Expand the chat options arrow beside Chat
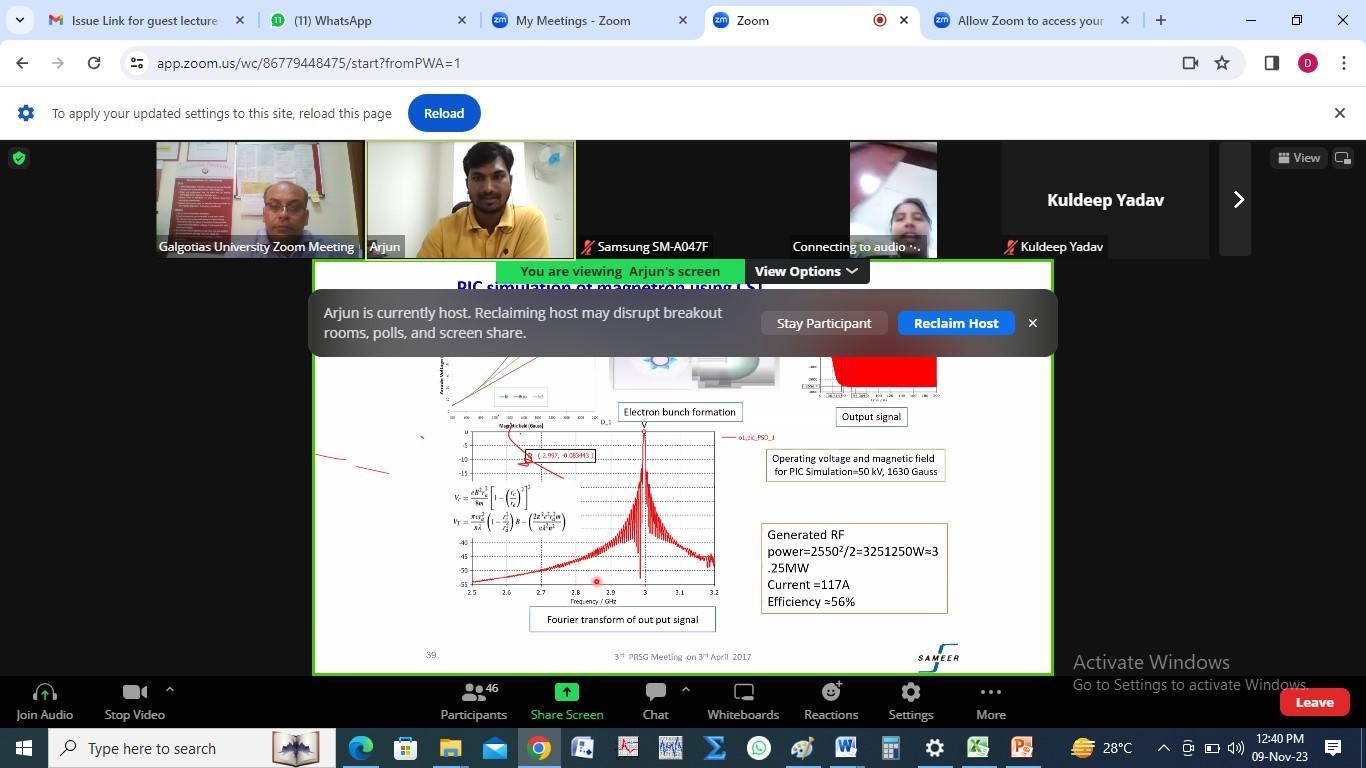Viewport: 1366px width, 768px height. pos(685,689)
